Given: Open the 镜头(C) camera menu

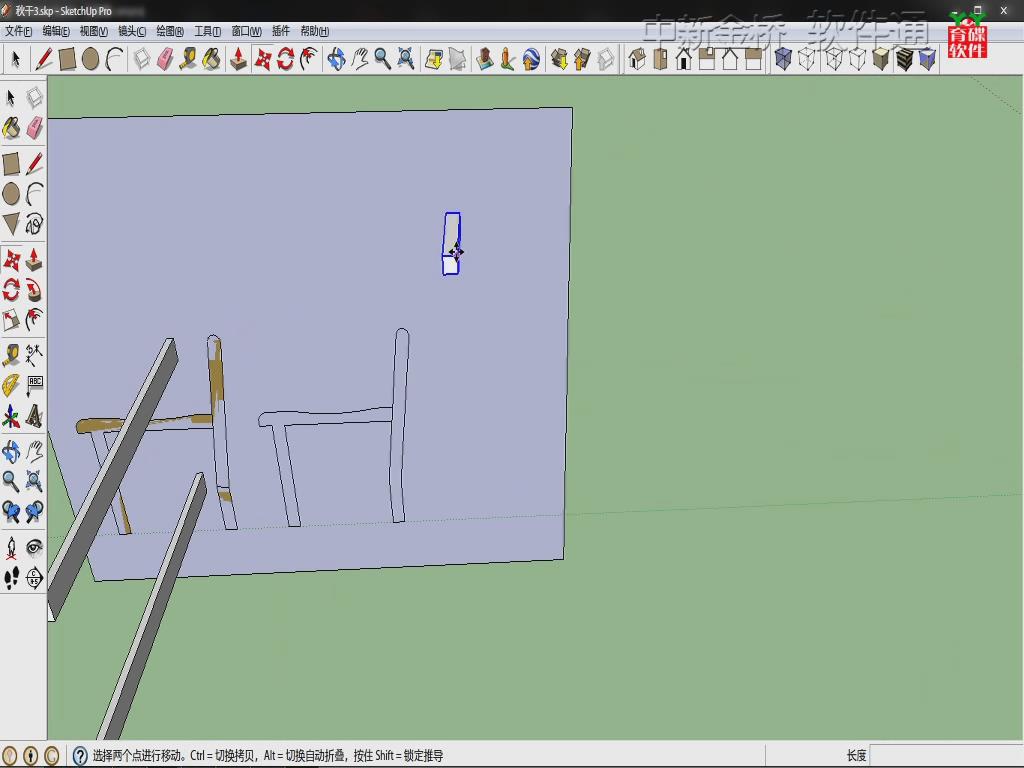Looking at the screenshot, I should tap(132, 31).
